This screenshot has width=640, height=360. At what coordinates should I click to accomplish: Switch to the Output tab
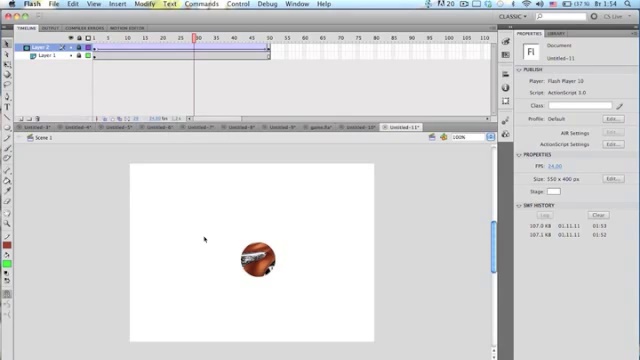[x=50, y=28]
